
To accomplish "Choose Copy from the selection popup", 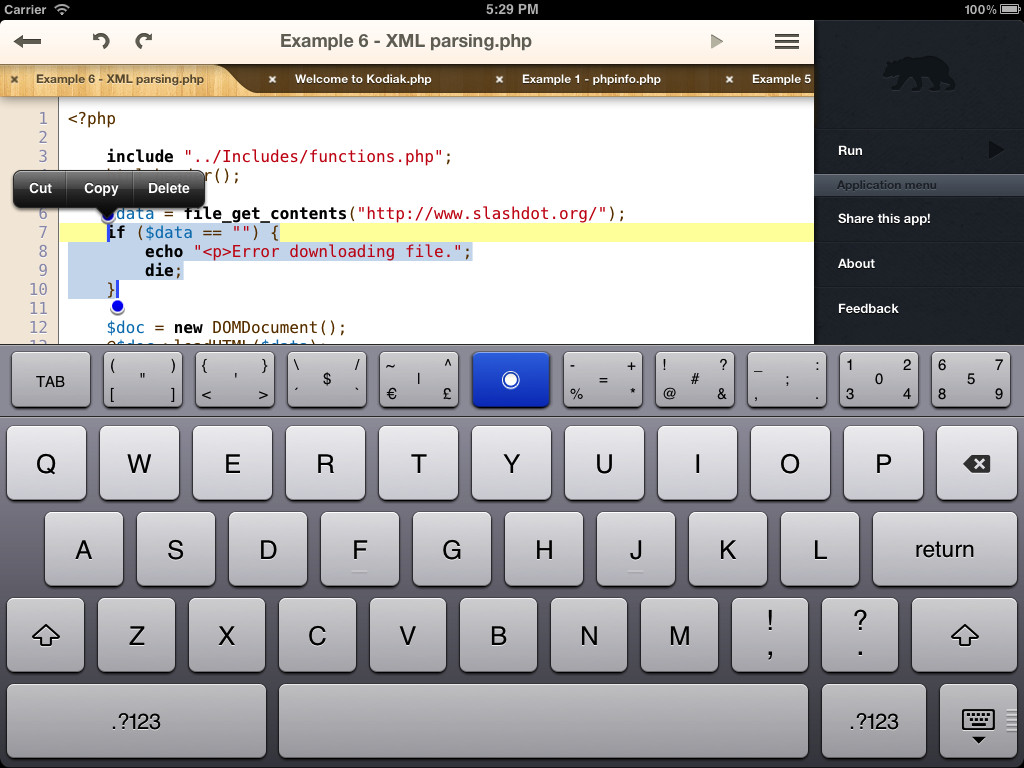I will pyautogui.click(x=101, y=188).
